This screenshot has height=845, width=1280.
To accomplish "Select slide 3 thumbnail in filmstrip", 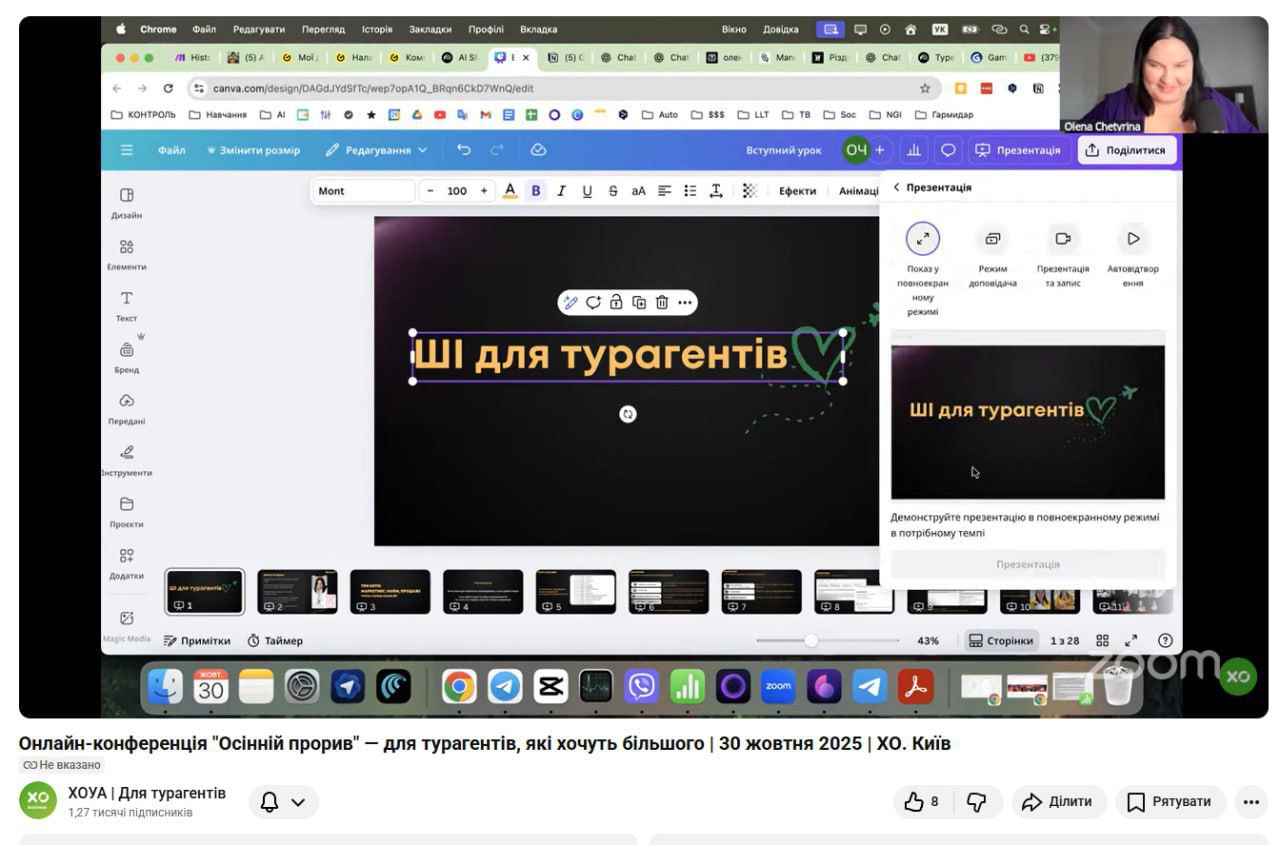I will click(390, 592).
